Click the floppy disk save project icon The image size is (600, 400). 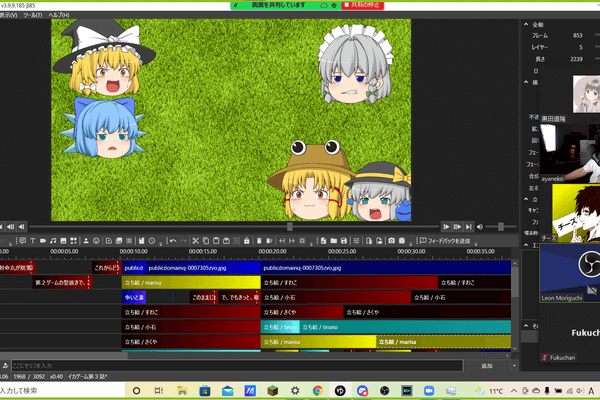tap(344, 241)
